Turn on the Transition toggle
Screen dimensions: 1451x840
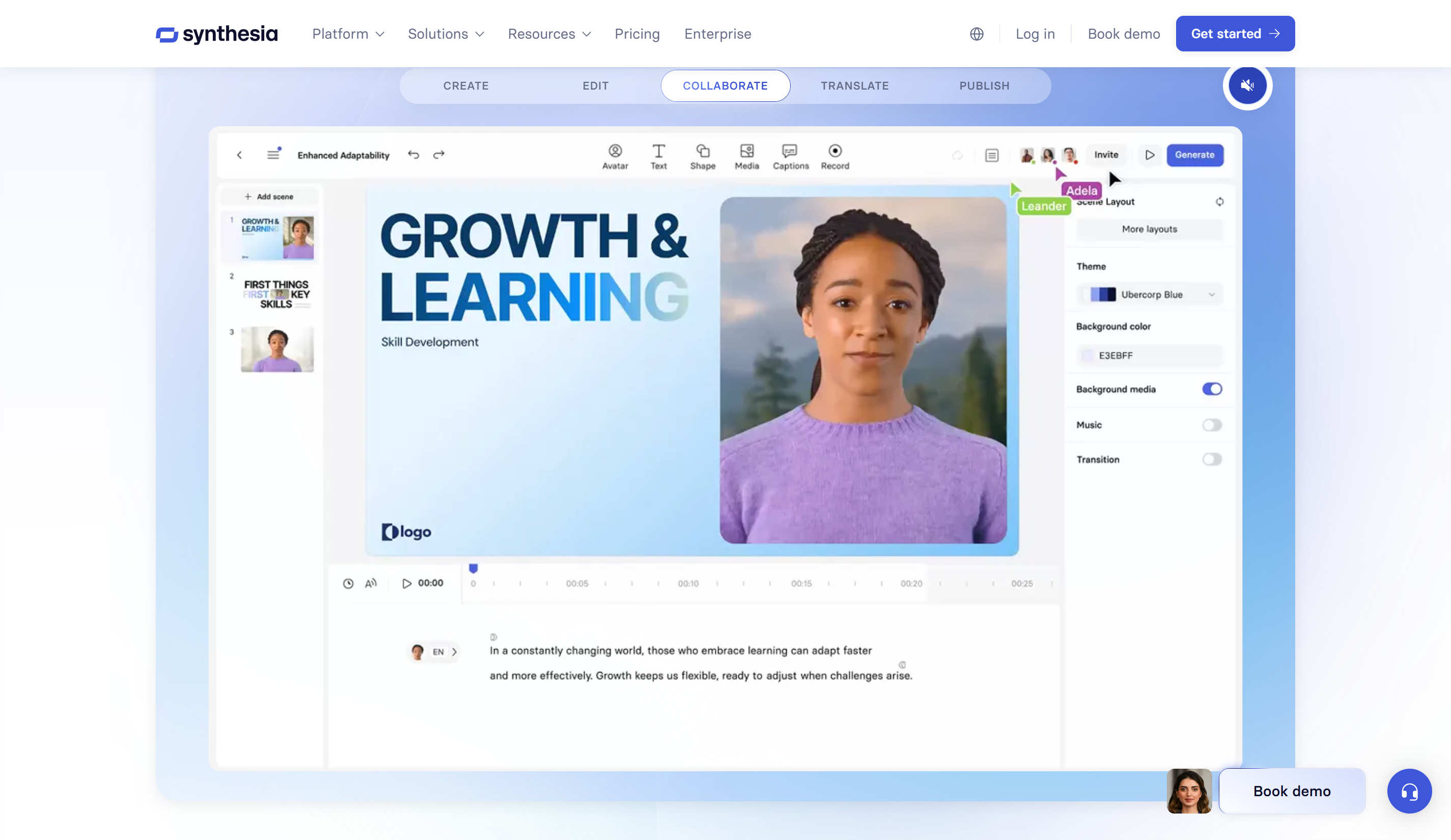pyautogui.click(x=1212, y=459)
